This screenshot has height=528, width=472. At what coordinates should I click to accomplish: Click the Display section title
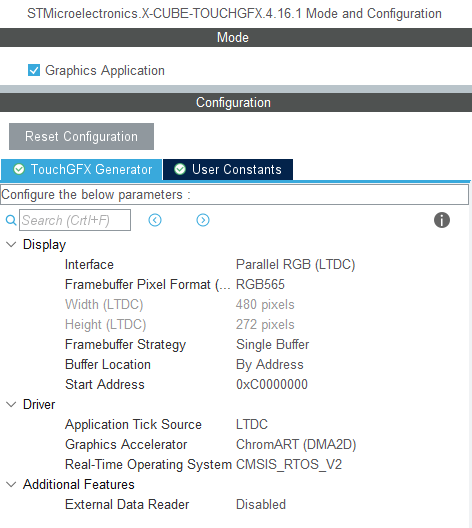pos(44,245)
